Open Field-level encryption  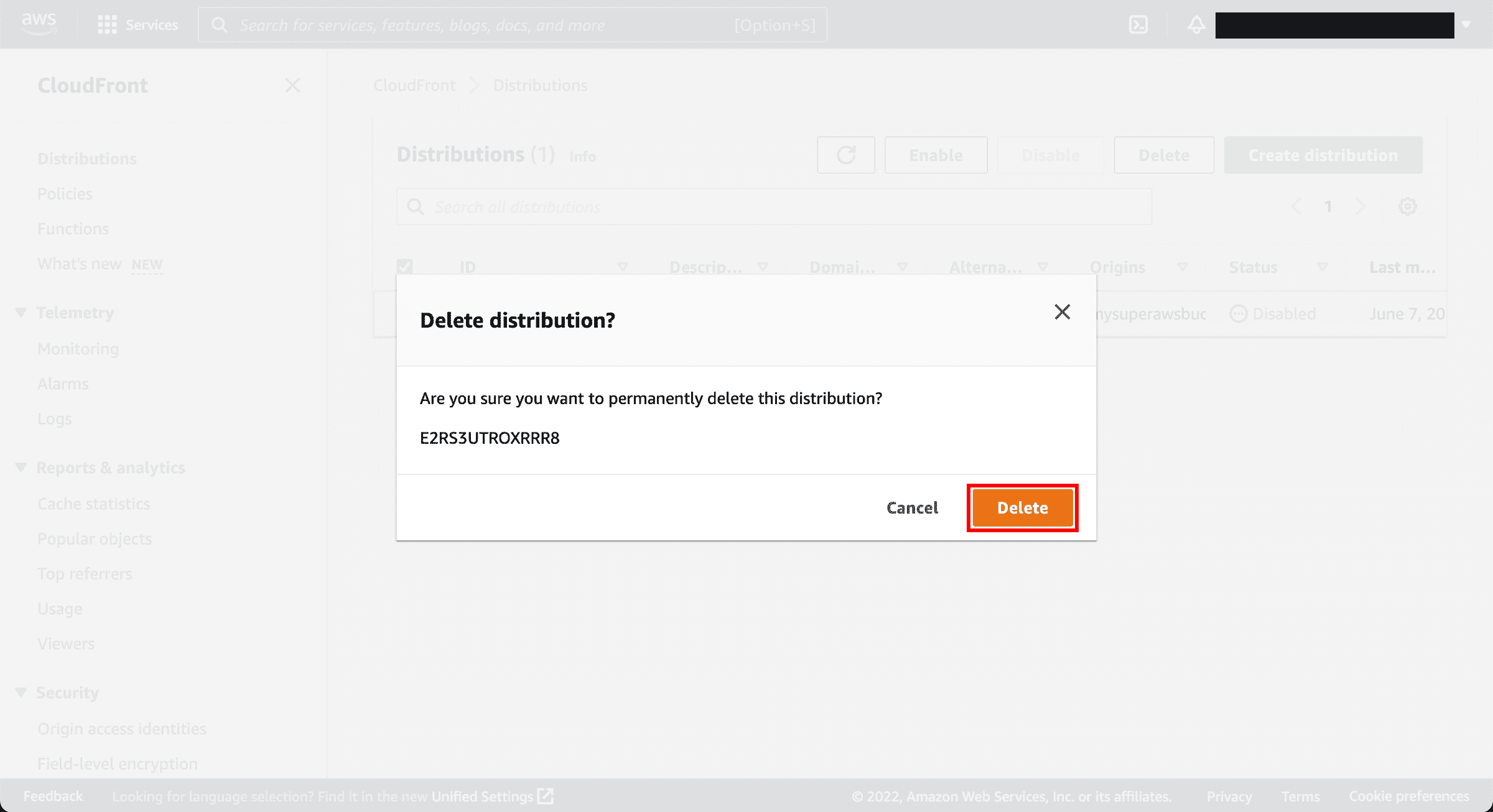[118, 764]
